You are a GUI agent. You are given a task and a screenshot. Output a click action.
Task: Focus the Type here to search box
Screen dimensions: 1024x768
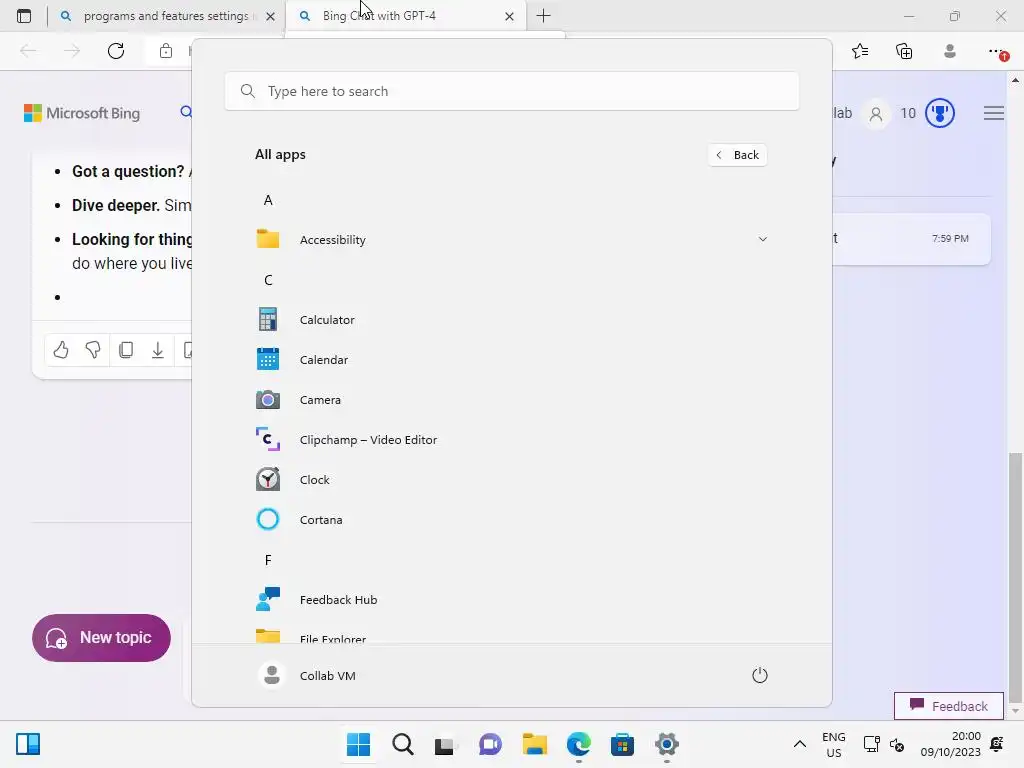(x=511, y=91)
